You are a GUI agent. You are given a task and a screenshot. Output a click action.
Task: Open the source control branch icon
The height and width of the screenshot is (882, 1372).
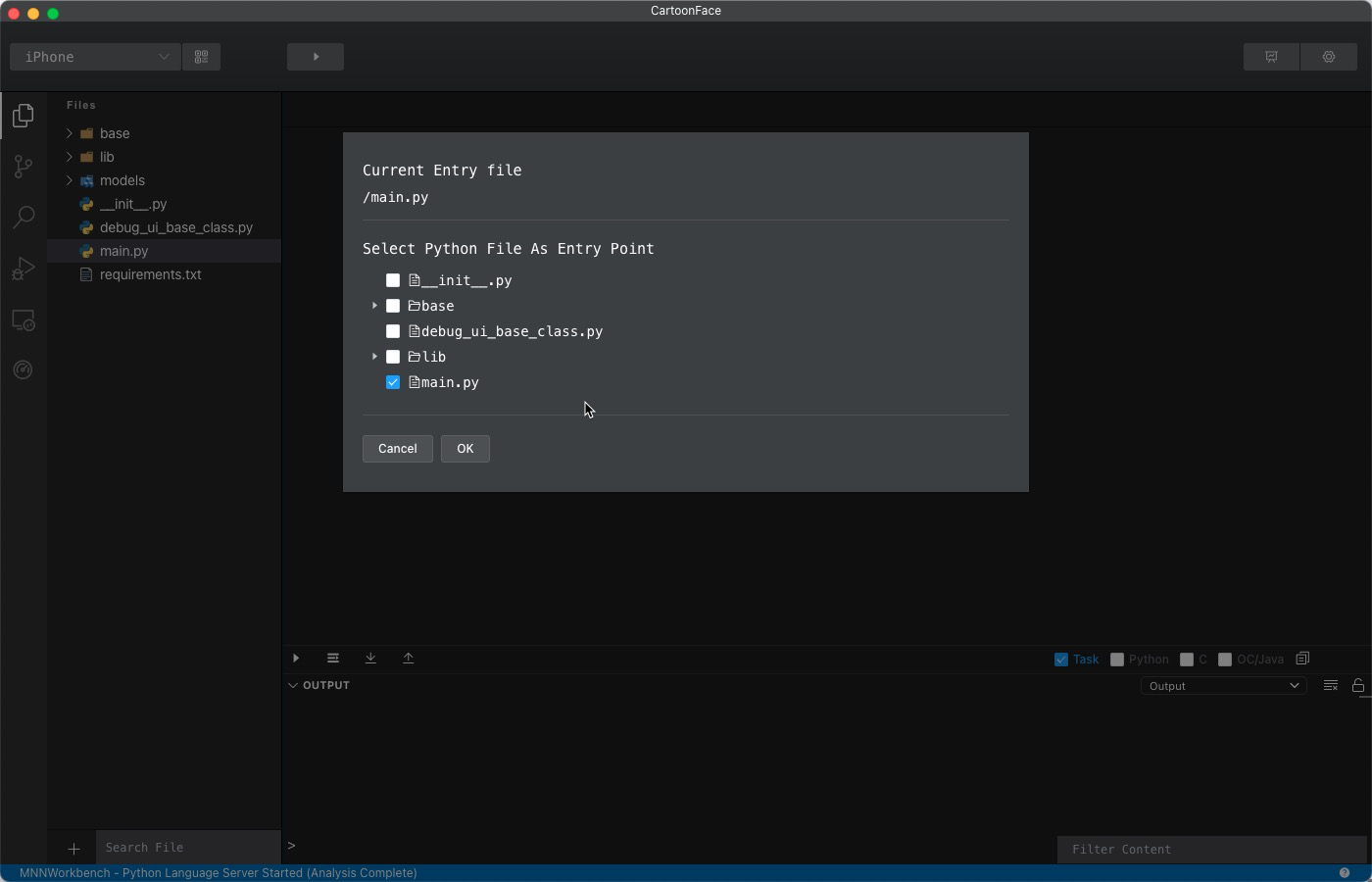24,167
